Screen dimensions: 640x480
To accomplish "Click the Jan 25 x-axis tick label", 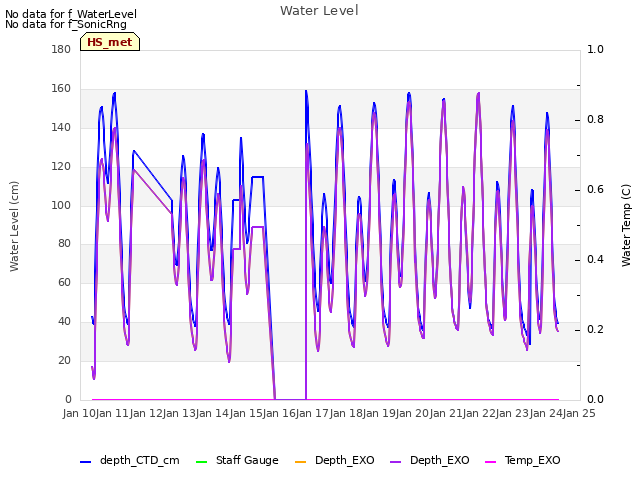I will click(x=579, y=413).
